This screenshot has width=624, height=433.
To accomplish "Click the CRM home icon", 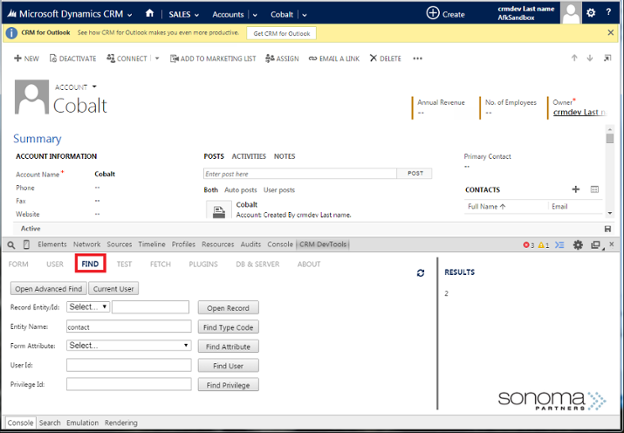I will click(150, 14).
